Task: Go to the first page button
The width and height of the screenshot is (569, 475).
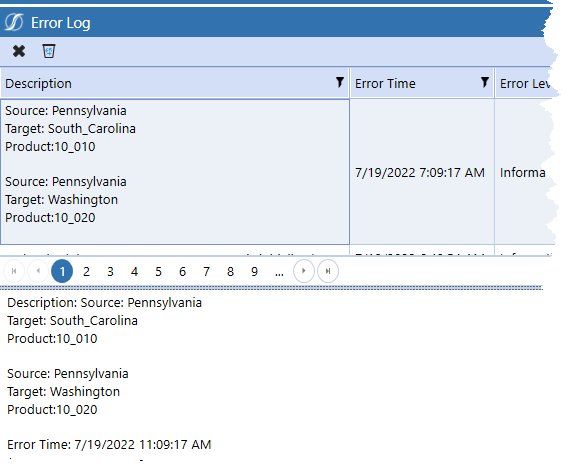Action: tap(14, 271)
